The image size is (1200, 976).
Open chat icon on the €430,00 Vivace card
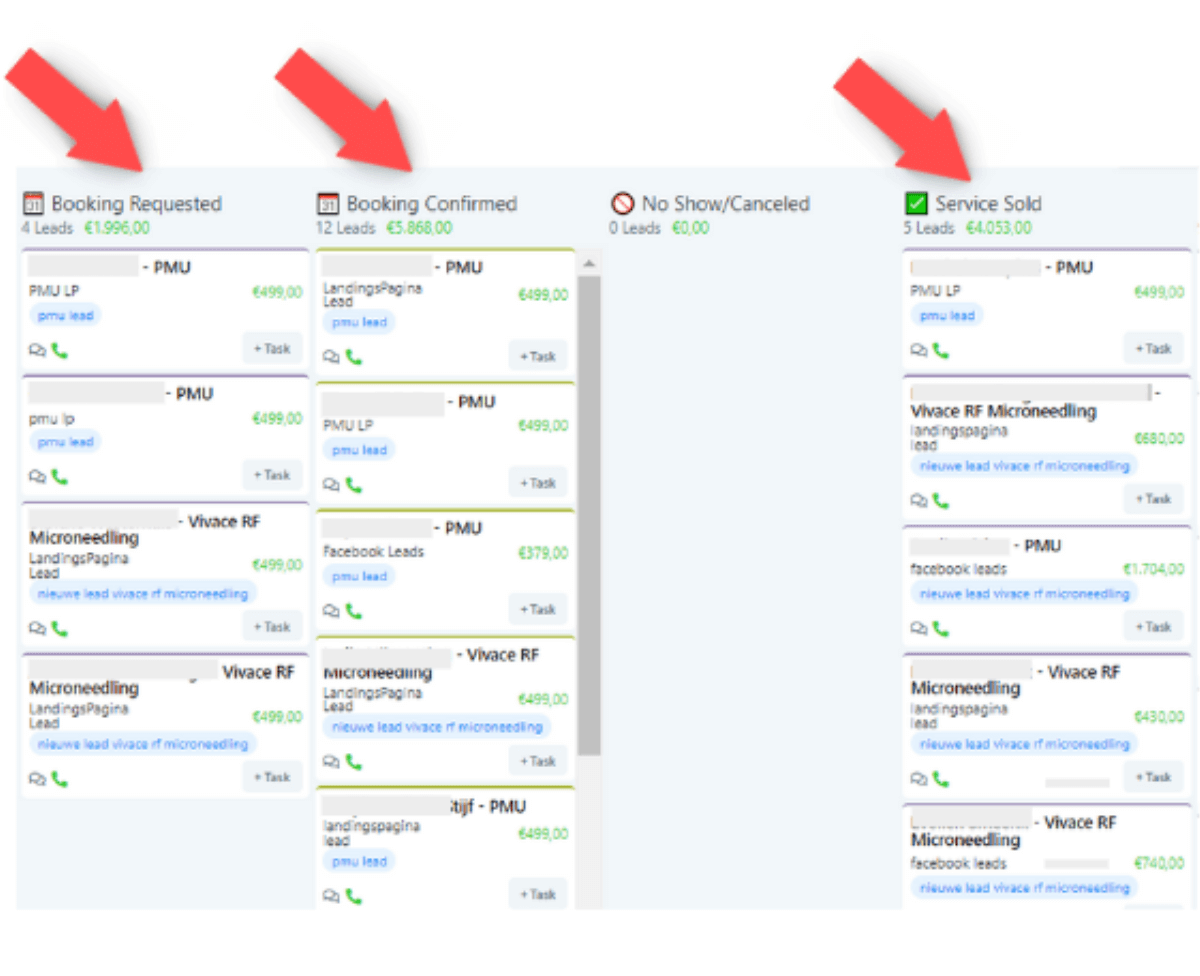click(x=919, y=779)
